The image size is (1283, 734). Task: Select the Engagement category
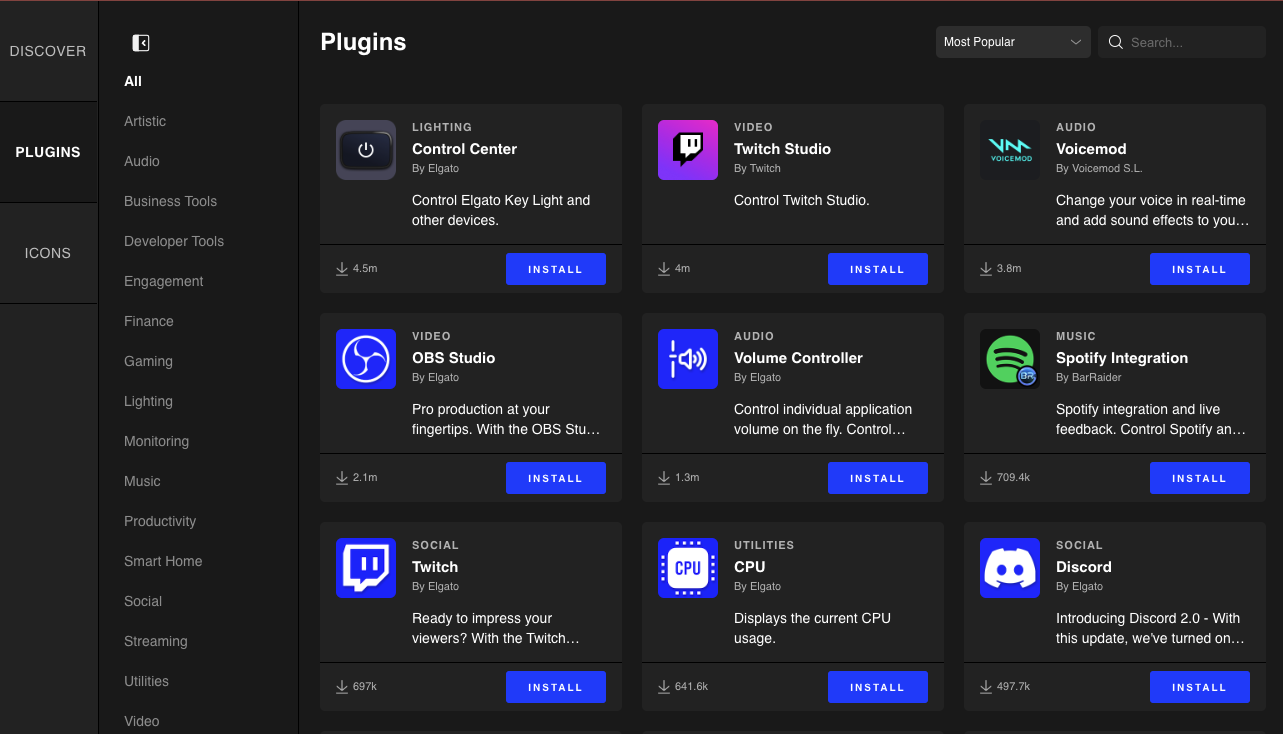click(164, 281)
